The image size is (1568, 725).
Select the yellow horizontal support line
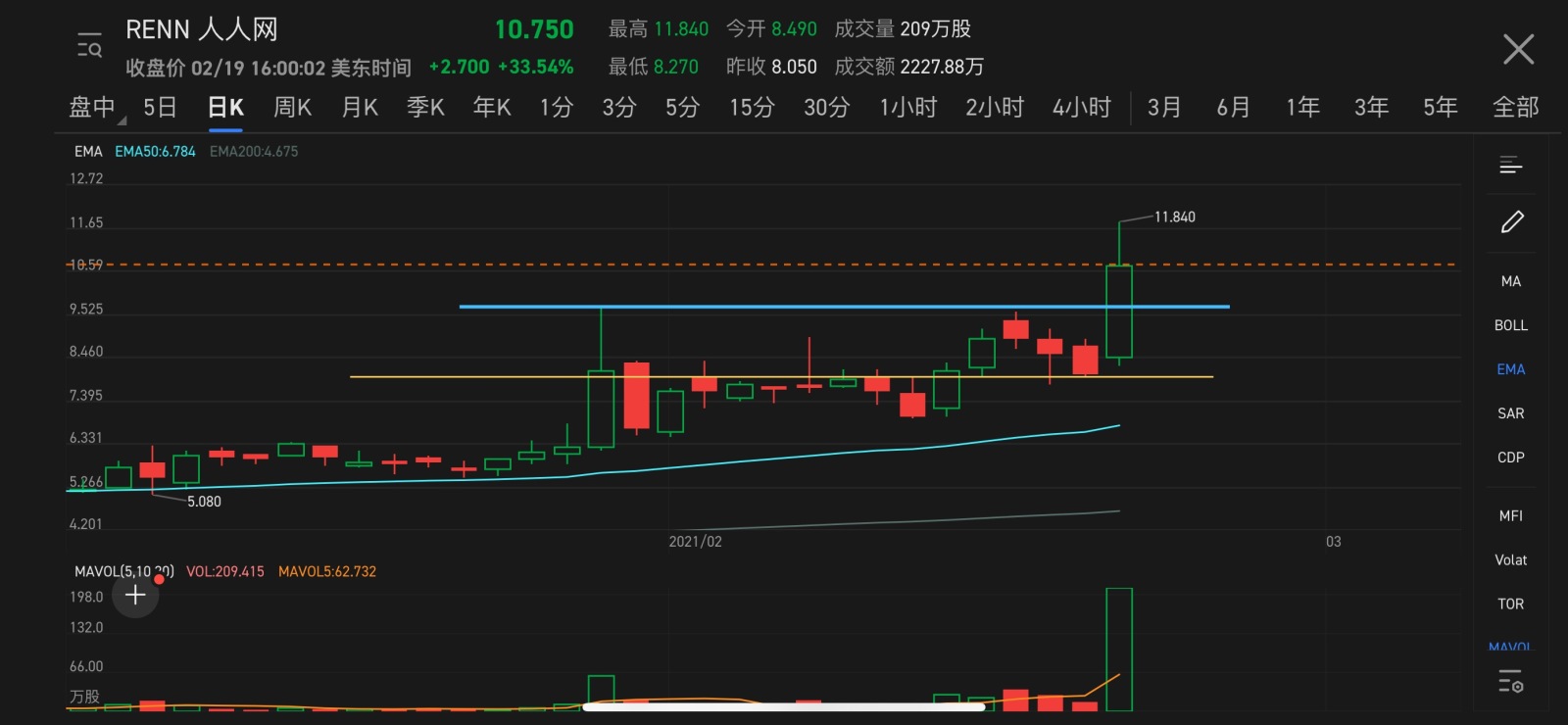781,376
